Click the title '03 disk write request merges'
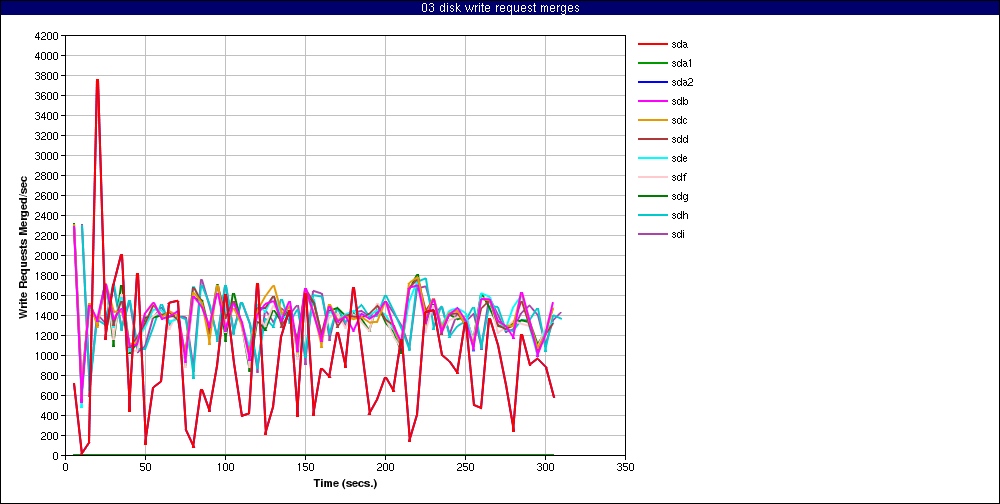This screenshot has width=1000, height=504. coord(500,8)
